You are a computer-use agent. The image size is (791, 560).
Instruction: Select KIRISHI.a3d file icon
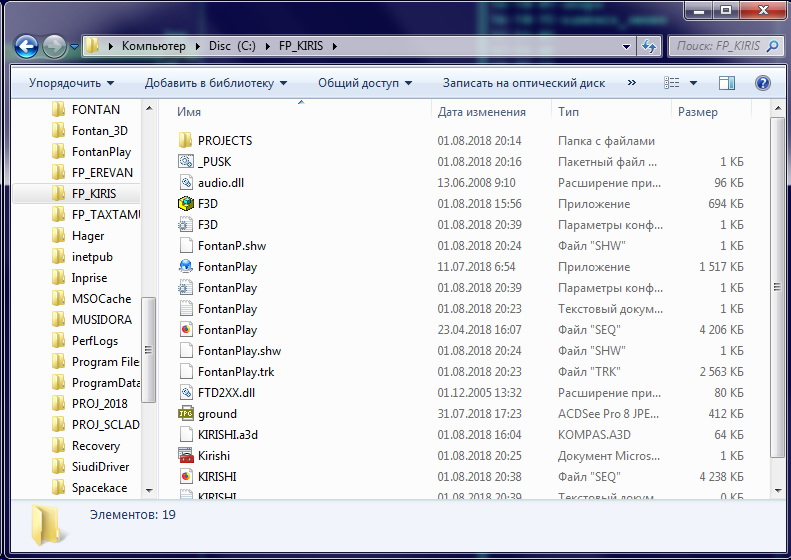pyautogui.click(x=186, y=435)
